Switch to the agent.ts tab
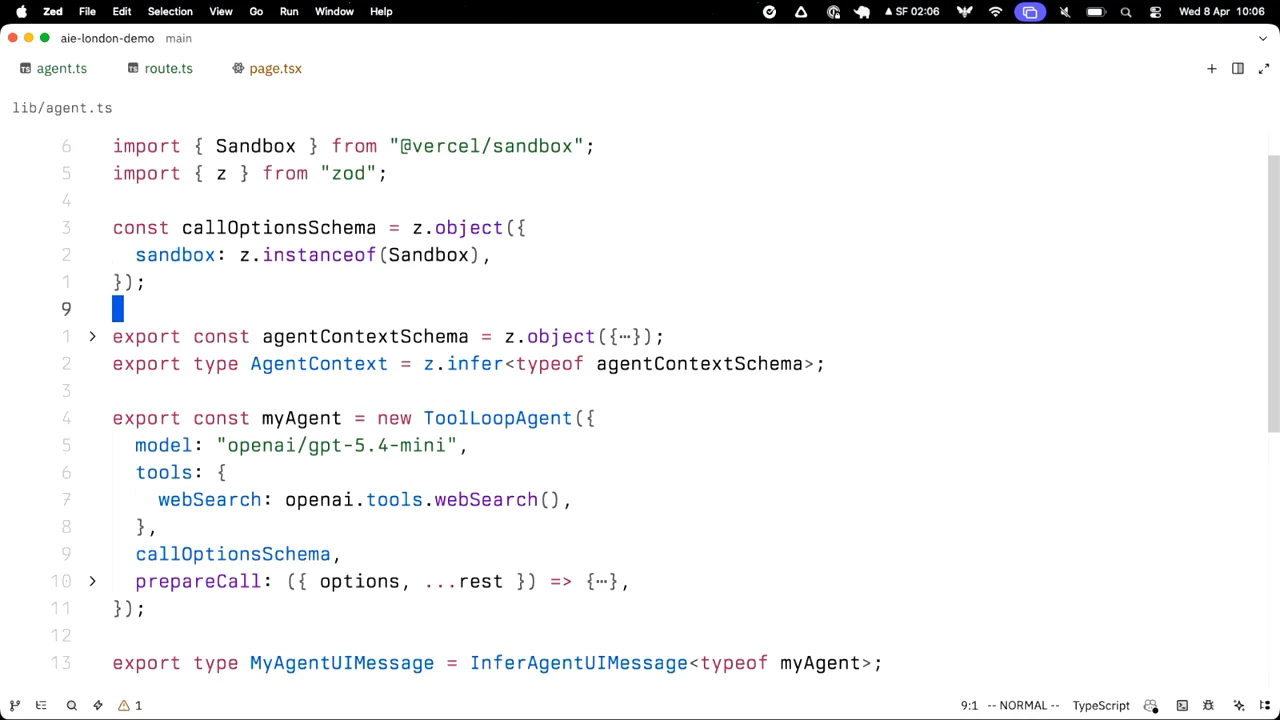1280x720 pixels. point(53,68)
